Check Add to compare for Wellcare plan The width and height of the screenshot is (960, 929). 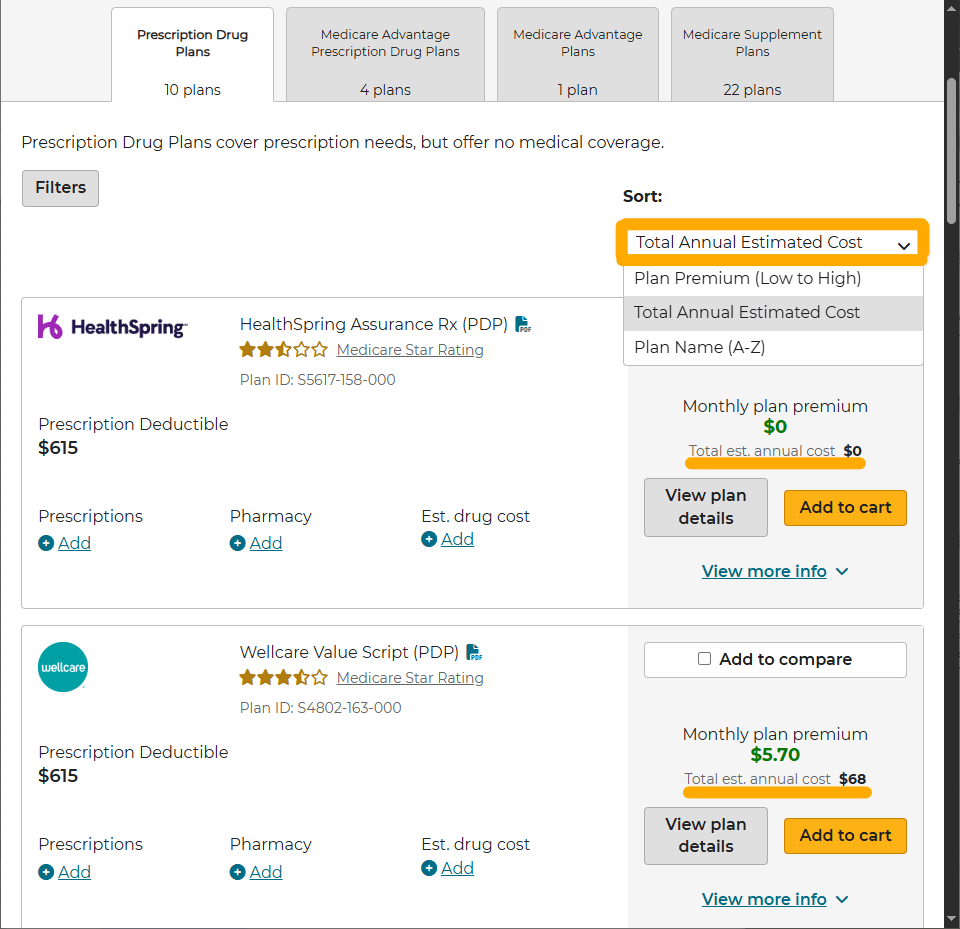705,659
